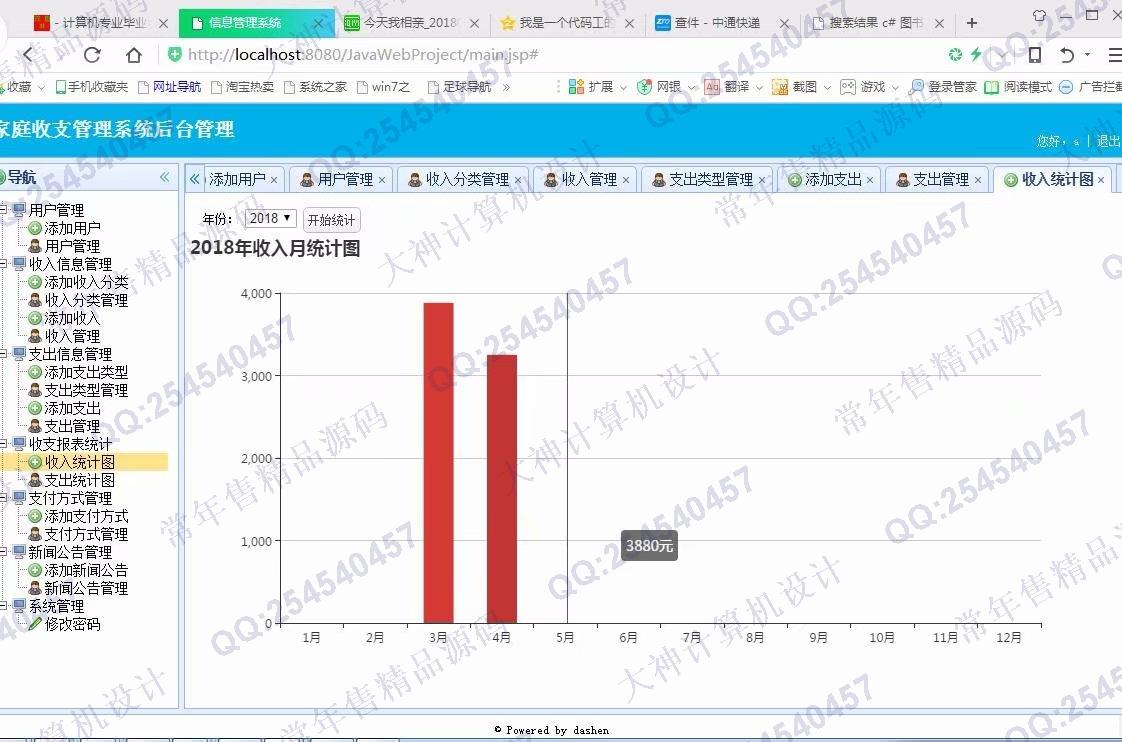Go to browser home page icon
The image size is (1122, 742).
[134, 54]
